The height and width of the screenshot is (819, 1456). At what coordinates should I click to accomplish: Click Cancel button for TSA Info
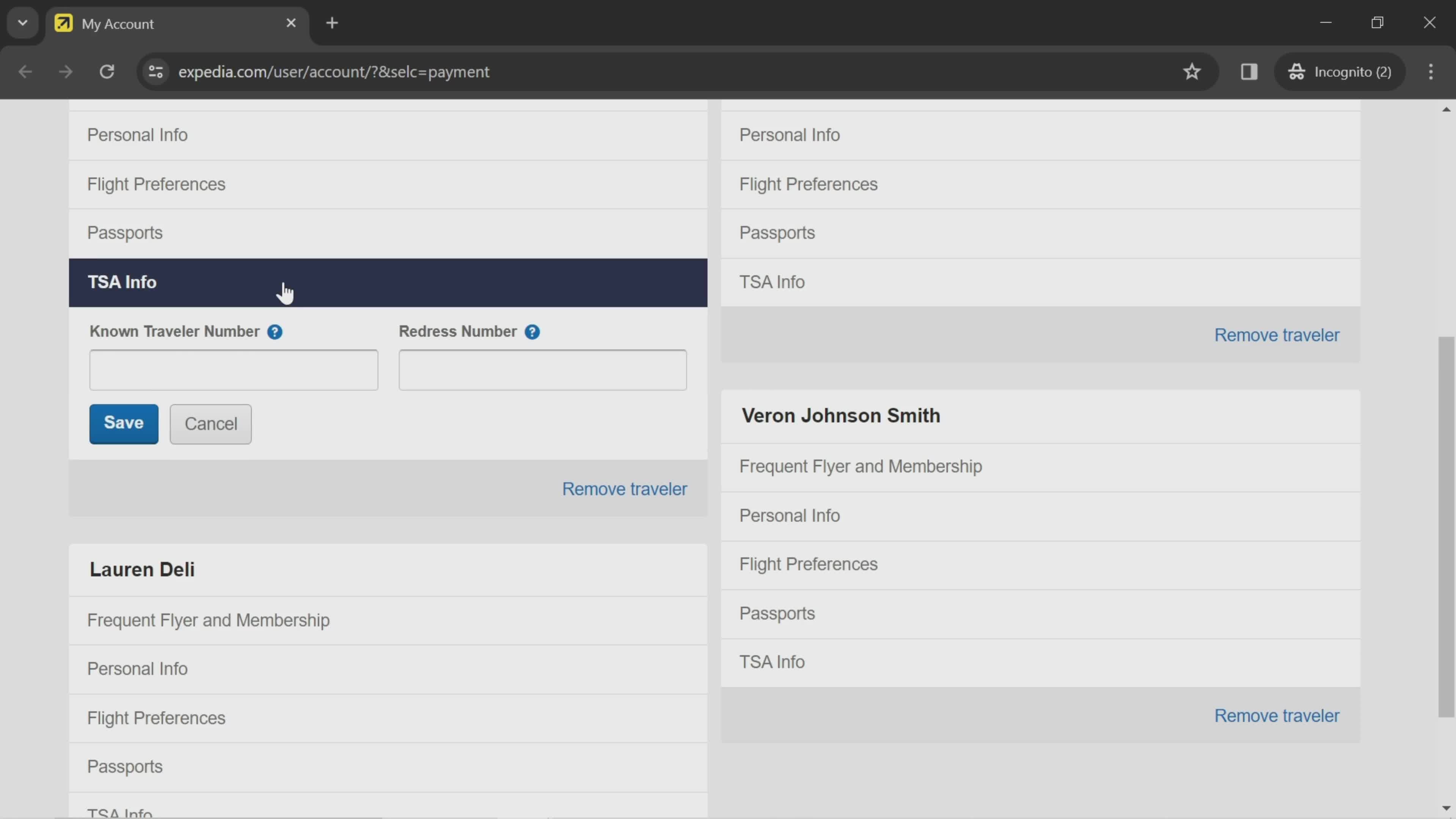point(210,423)
